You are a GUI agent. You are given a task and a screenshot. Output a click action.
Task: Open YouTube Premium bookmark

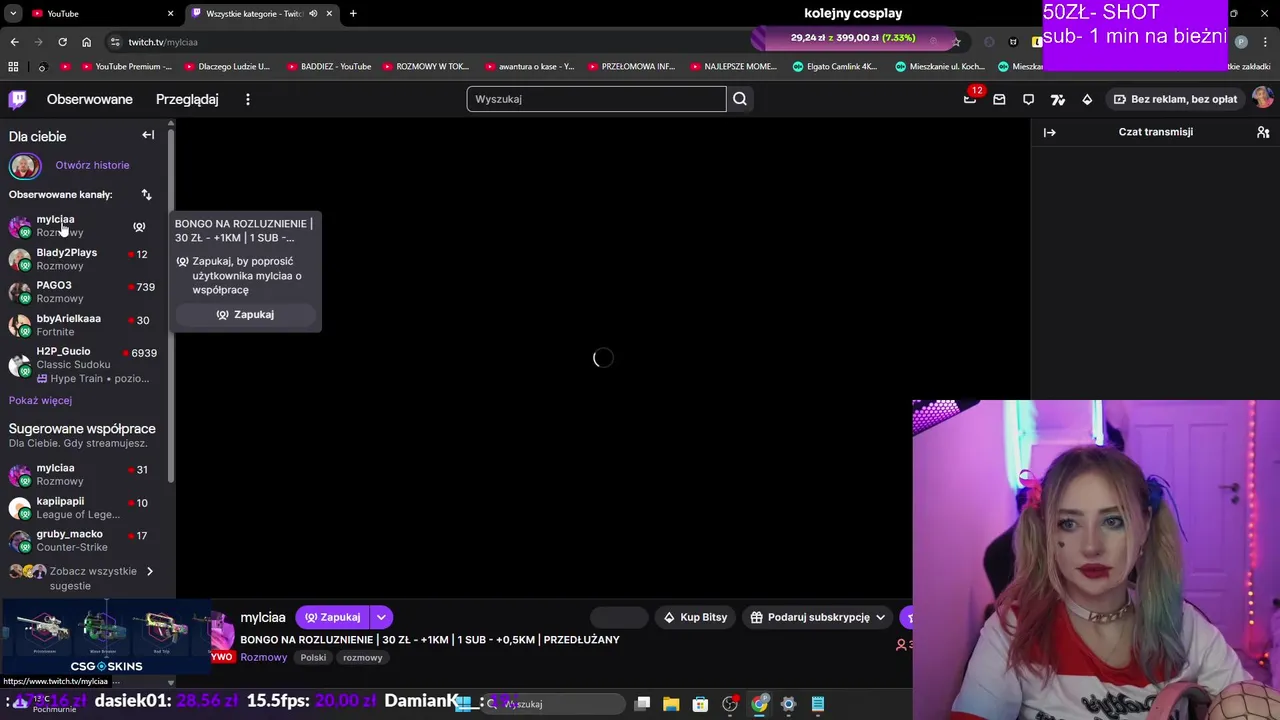[x=124, y=67]
